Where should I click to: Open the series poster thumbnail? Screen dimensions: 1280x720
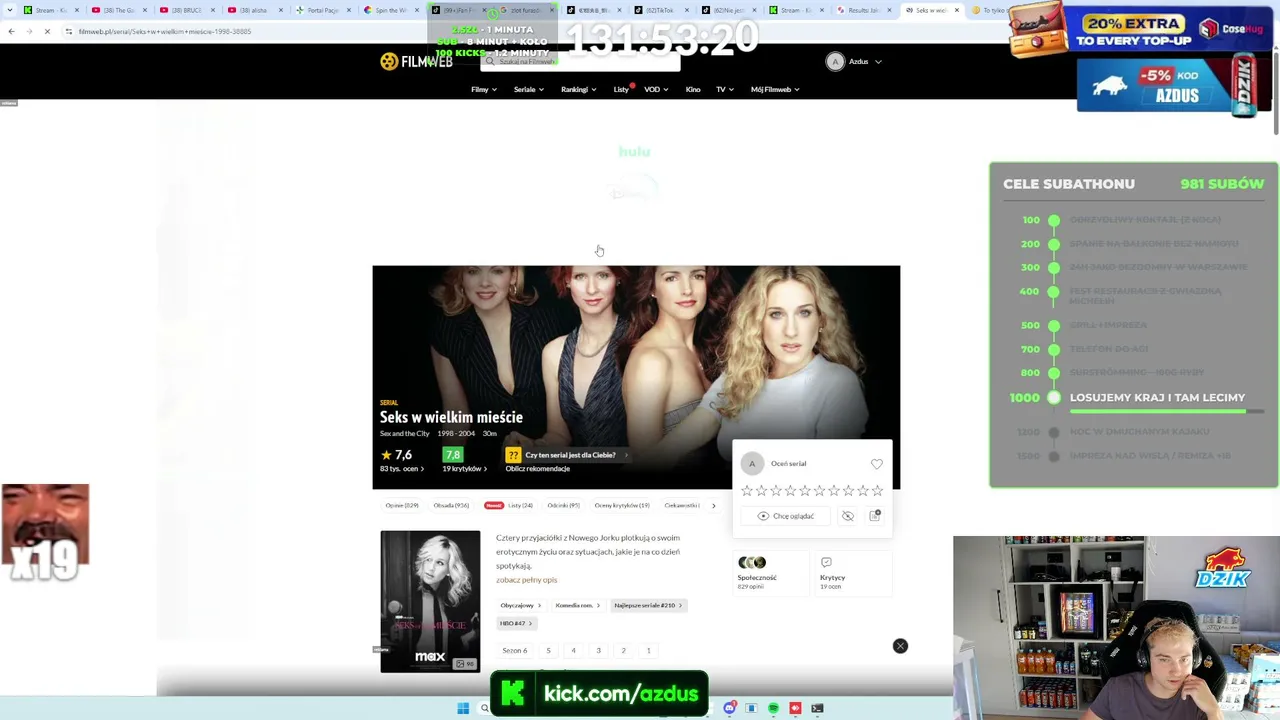click(x=430, y=601)
